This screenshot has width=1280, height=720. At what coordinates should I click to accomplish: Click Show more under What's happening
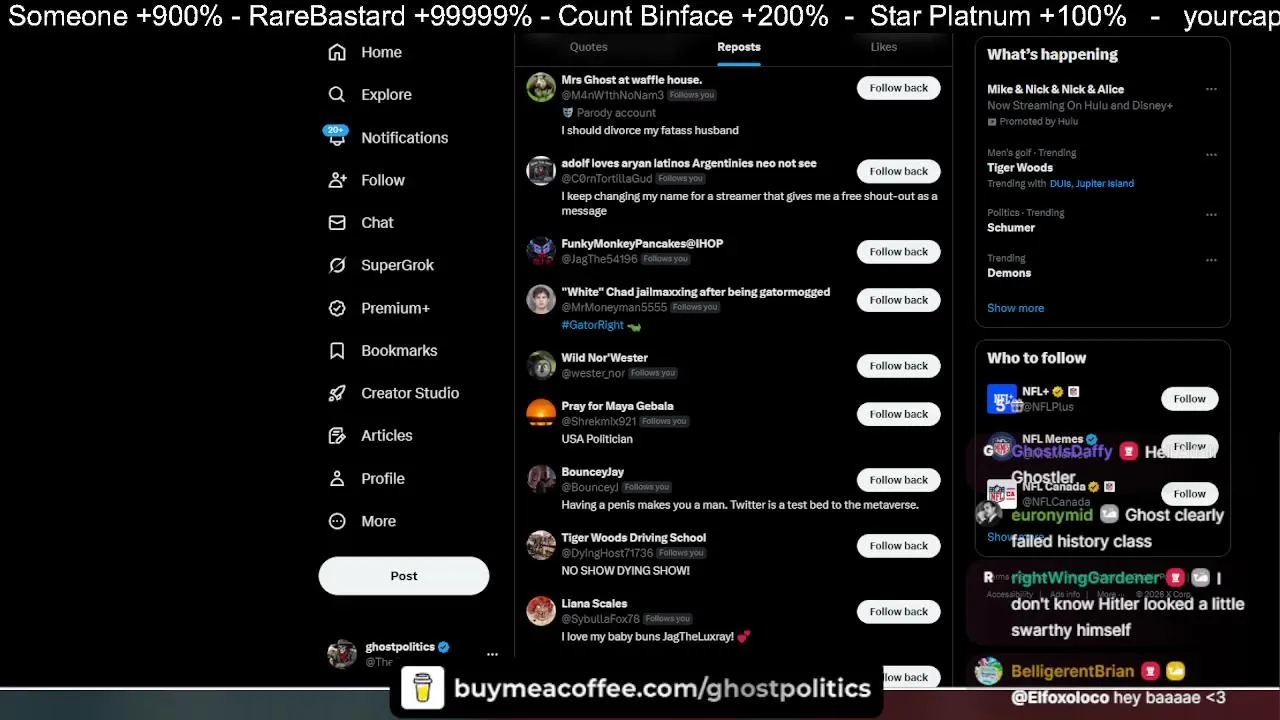1015,308
